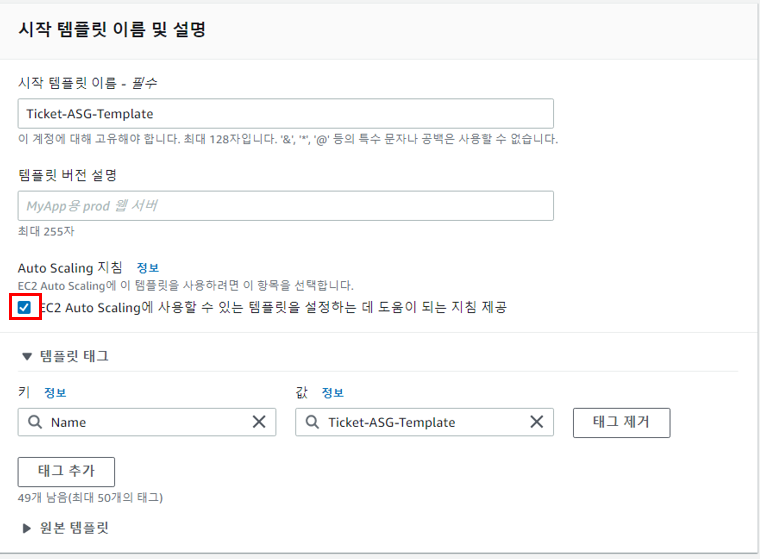The image size is (760, 559).
Task: Click the launch template name field
Action: tap(285, 113)
